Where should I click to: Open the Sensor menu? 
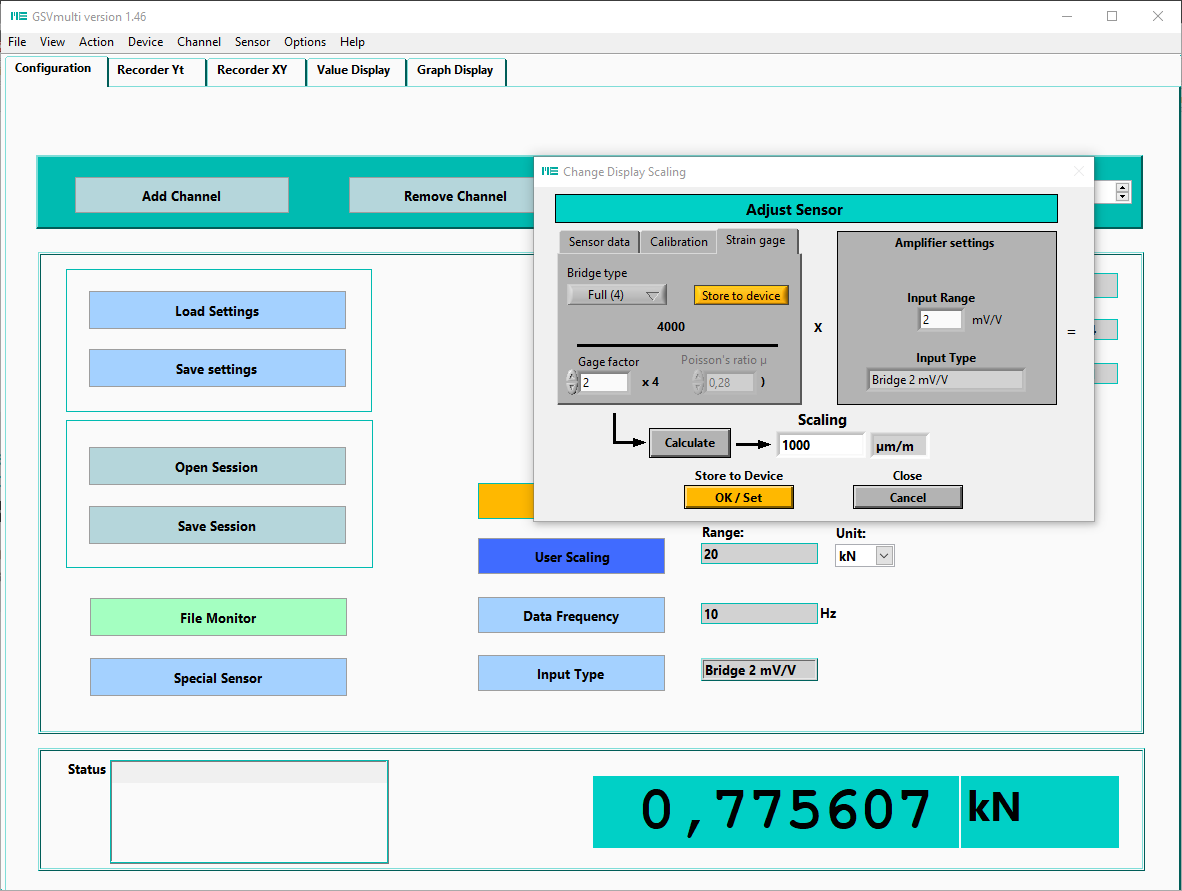tap(252, 42)
